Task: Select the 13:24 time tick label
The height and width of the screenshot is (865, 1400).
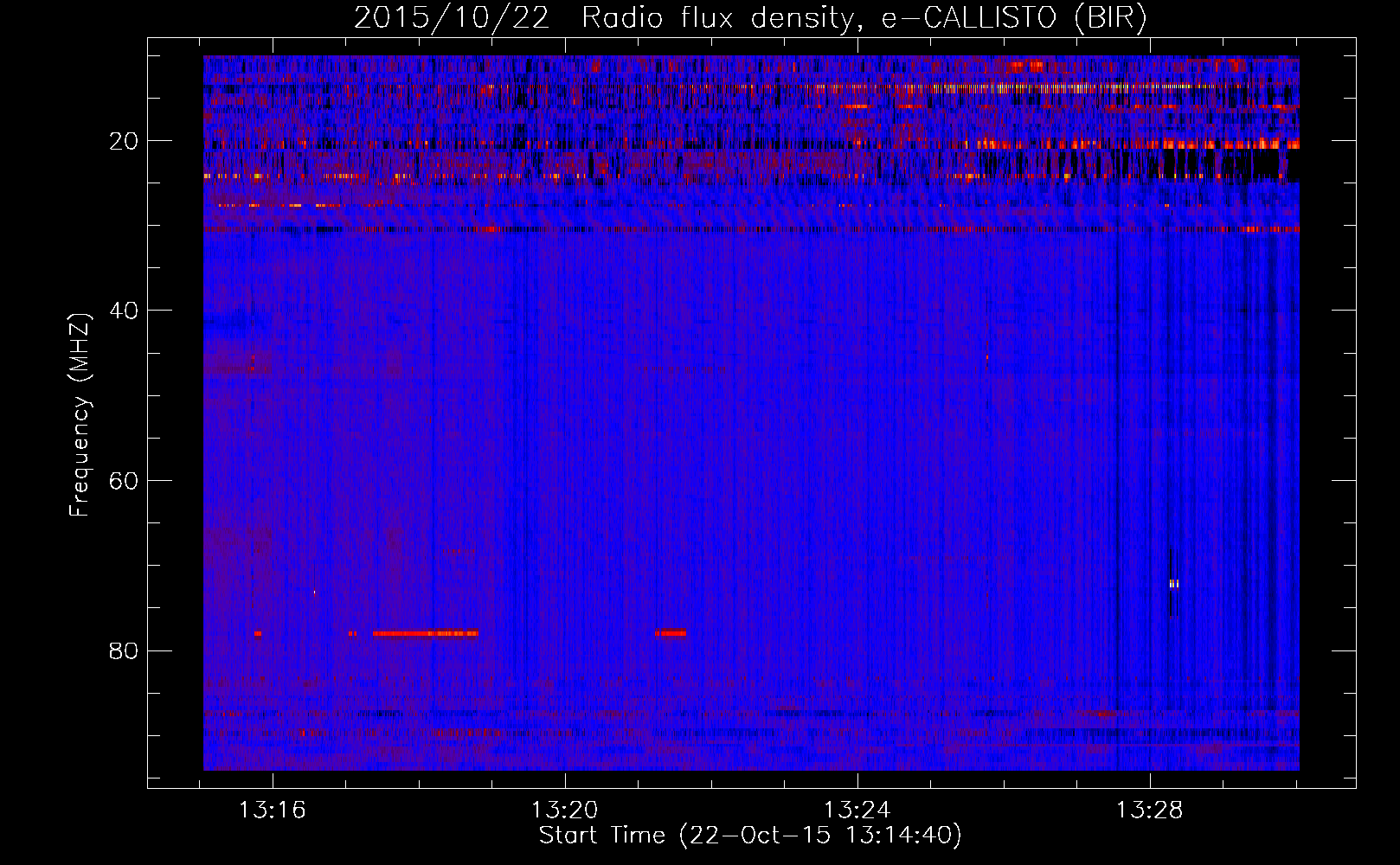Action: 857,811
